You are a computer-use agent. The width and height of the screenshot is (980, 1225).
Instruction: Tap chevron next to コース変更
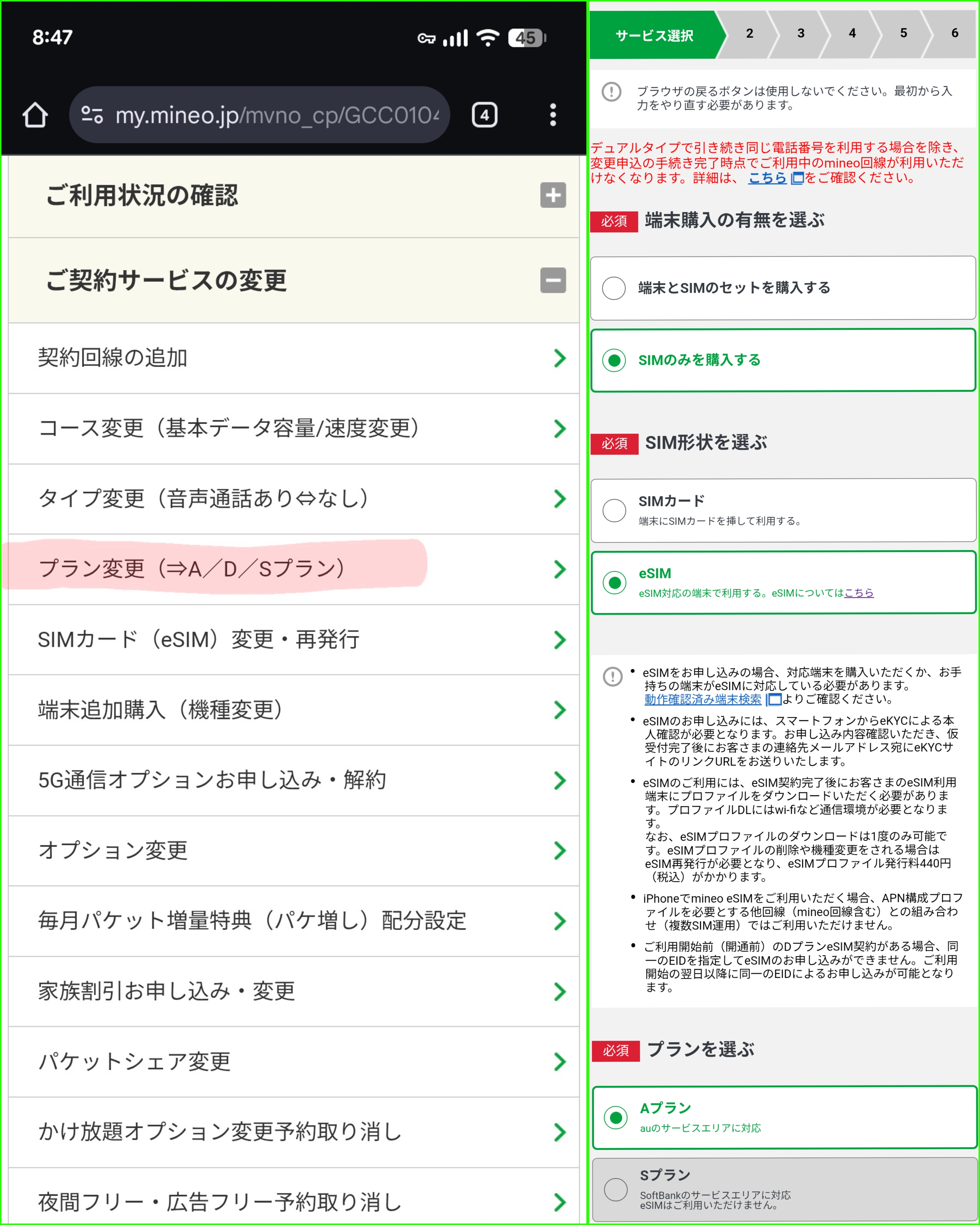coord(560,429)
